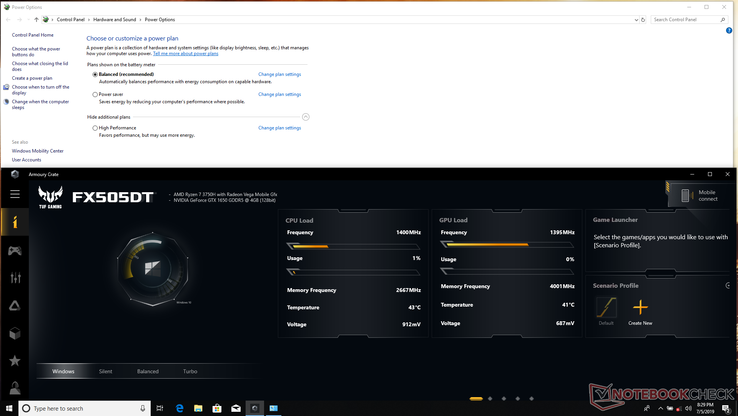Select the Home info sidebar icon

[15, 222]
